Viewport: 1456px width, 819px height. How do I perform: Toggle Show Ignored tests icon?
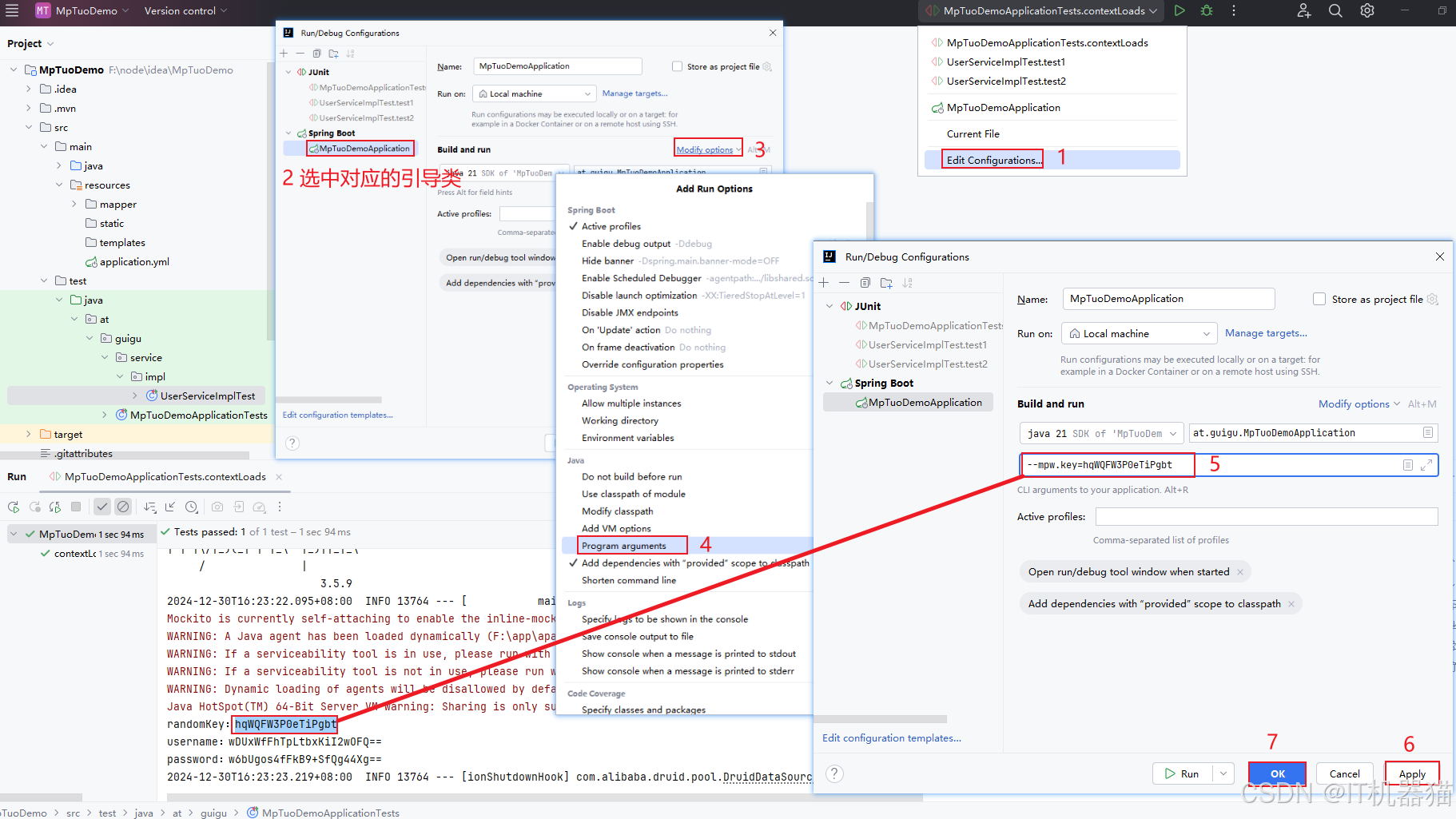point(123,507)
